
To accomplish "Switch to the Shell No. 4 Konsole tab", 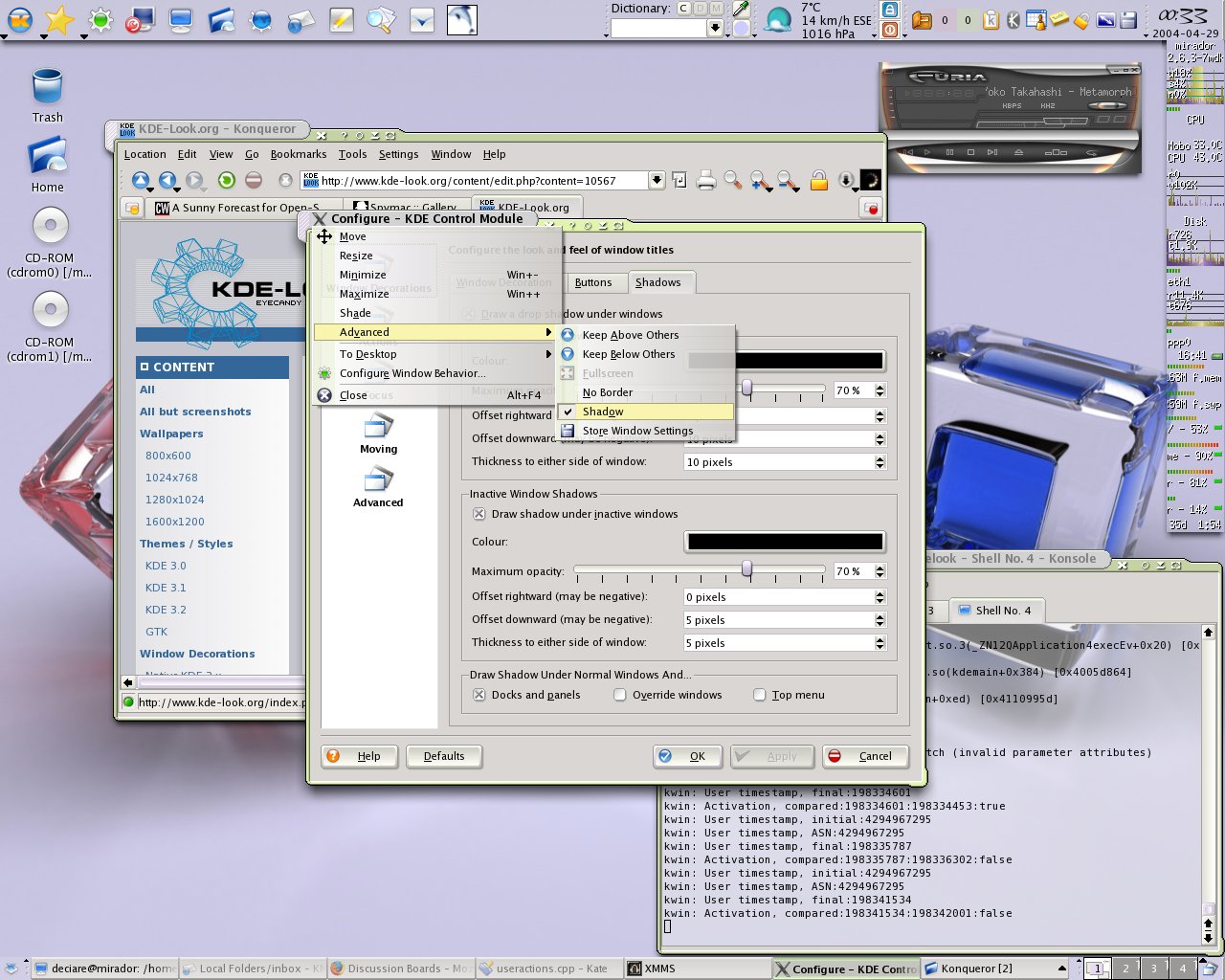I will (x=996, y=611).
